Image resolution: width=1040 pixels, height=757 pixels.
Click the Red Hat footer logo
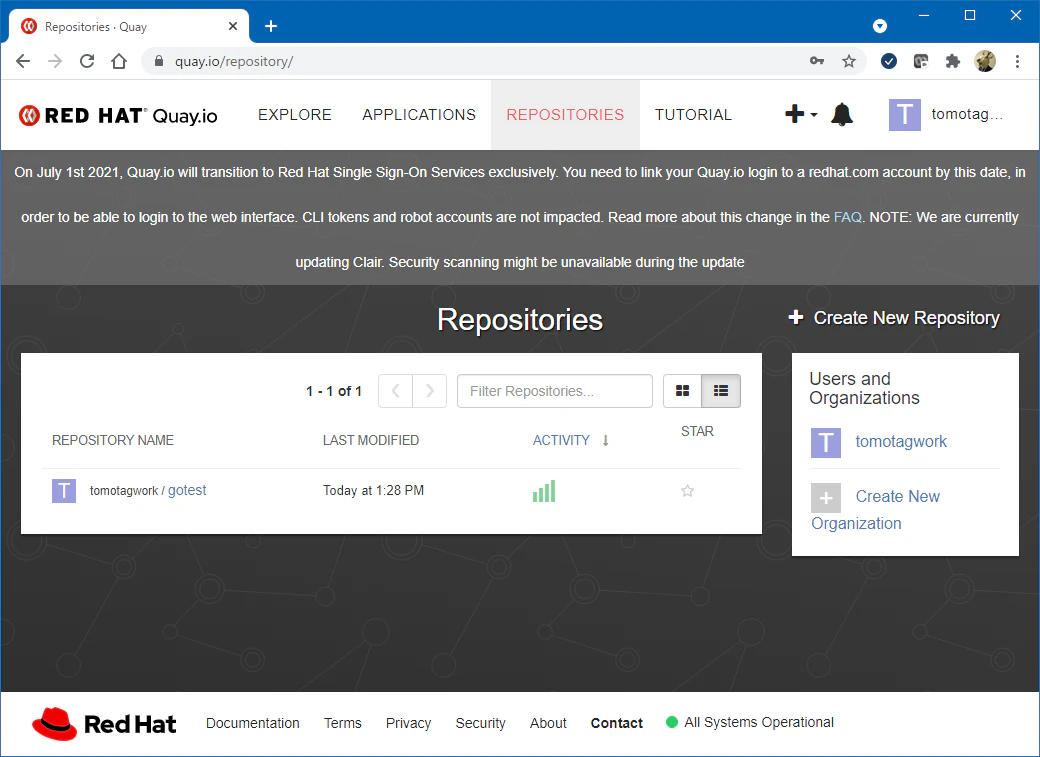[104, 723]
